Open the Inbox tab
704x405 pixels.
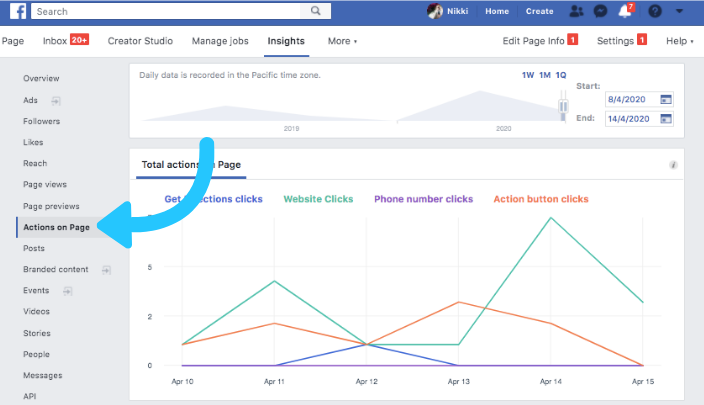tap(55, 41)
